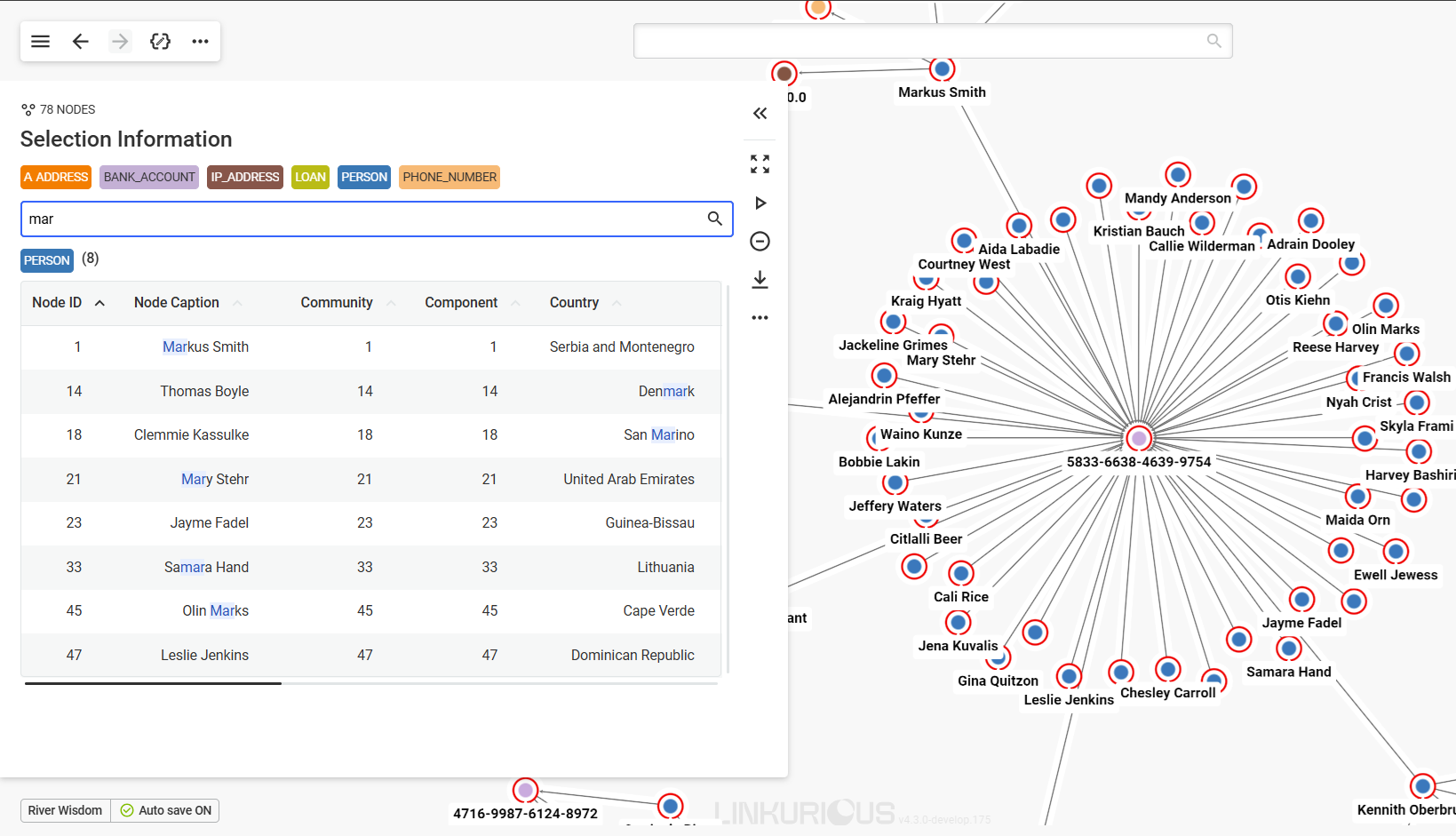Screen dimensions: 1456x836
Task: Sort table by Community column
Action: pos(337,303)
